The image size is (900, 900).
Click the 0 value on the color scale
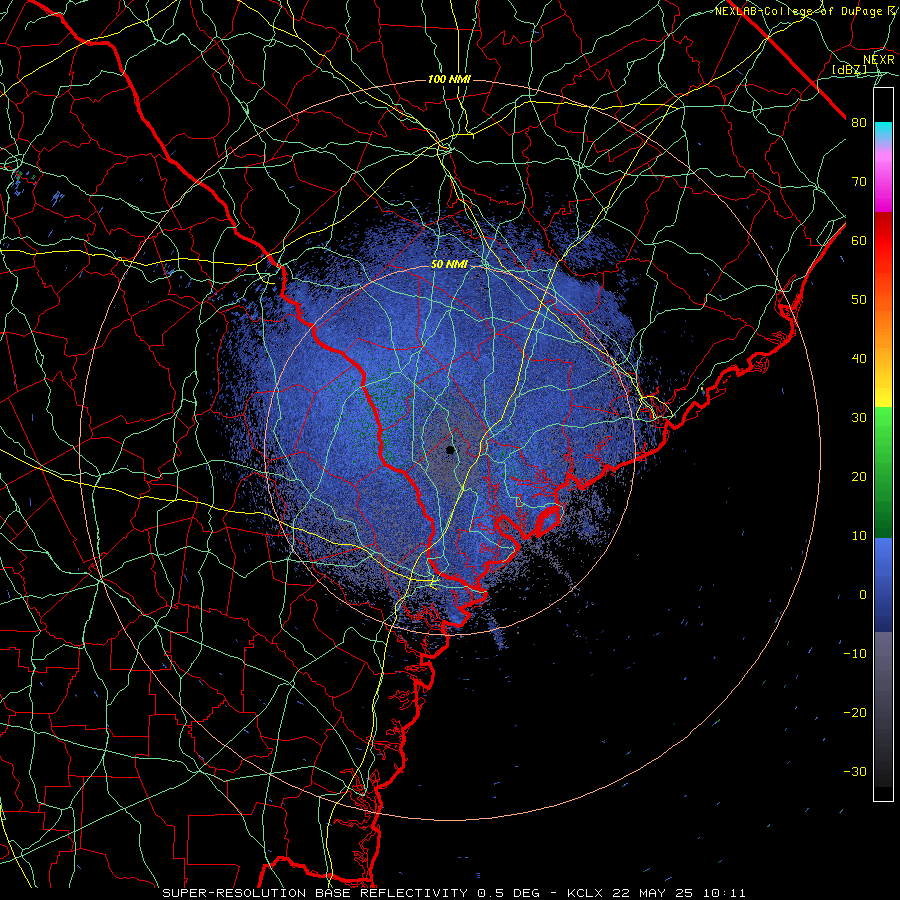pyautogui.click(x=863, y=595)
